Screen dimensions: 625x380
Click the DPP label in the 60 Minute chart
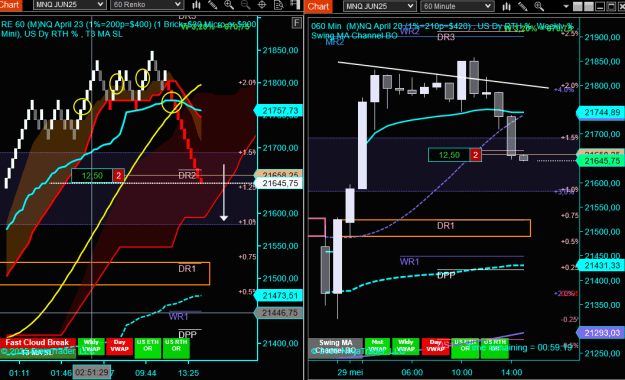coord(446,275)
